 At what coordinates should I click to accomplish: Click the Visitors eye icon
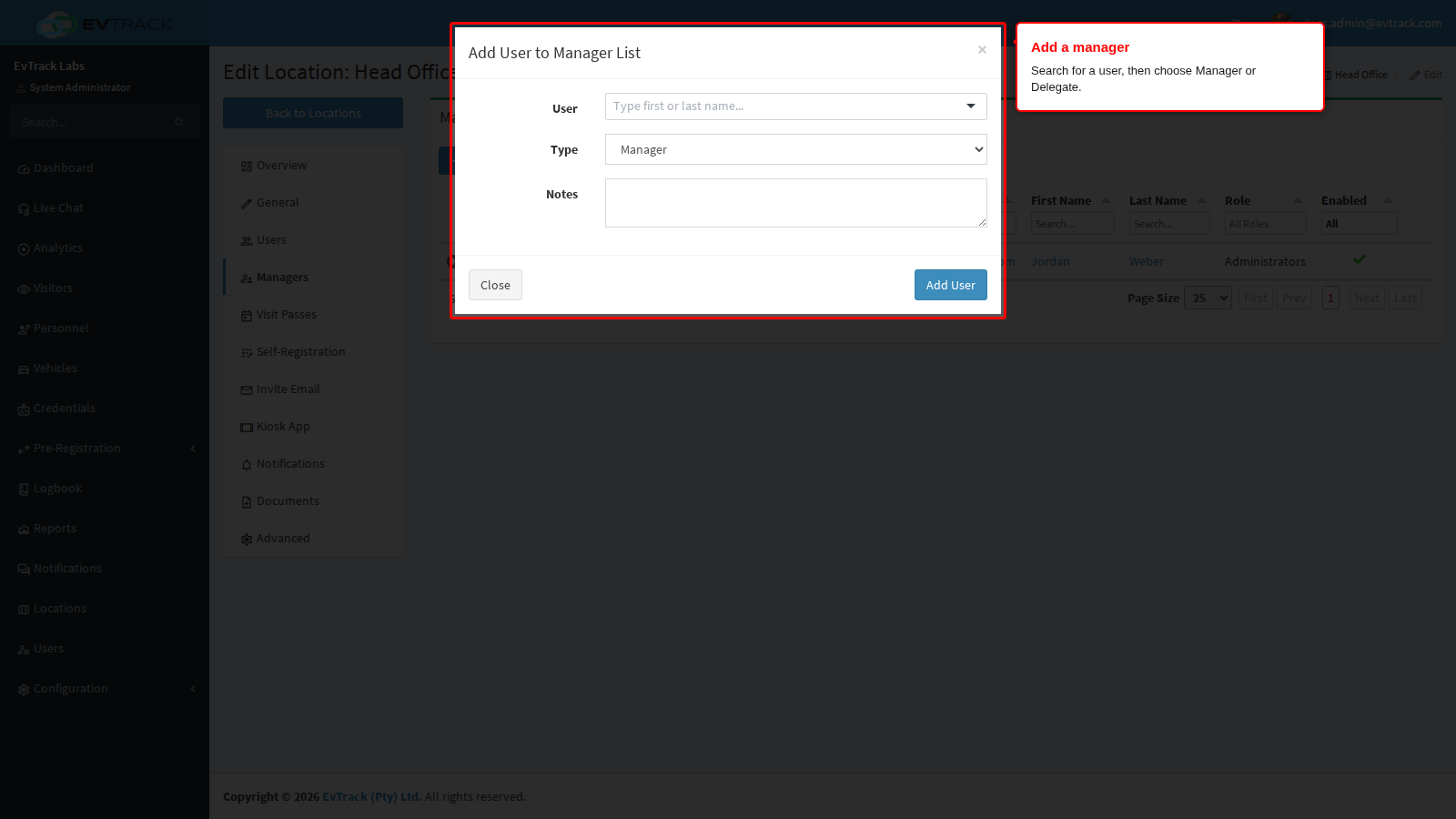point(24,289)
